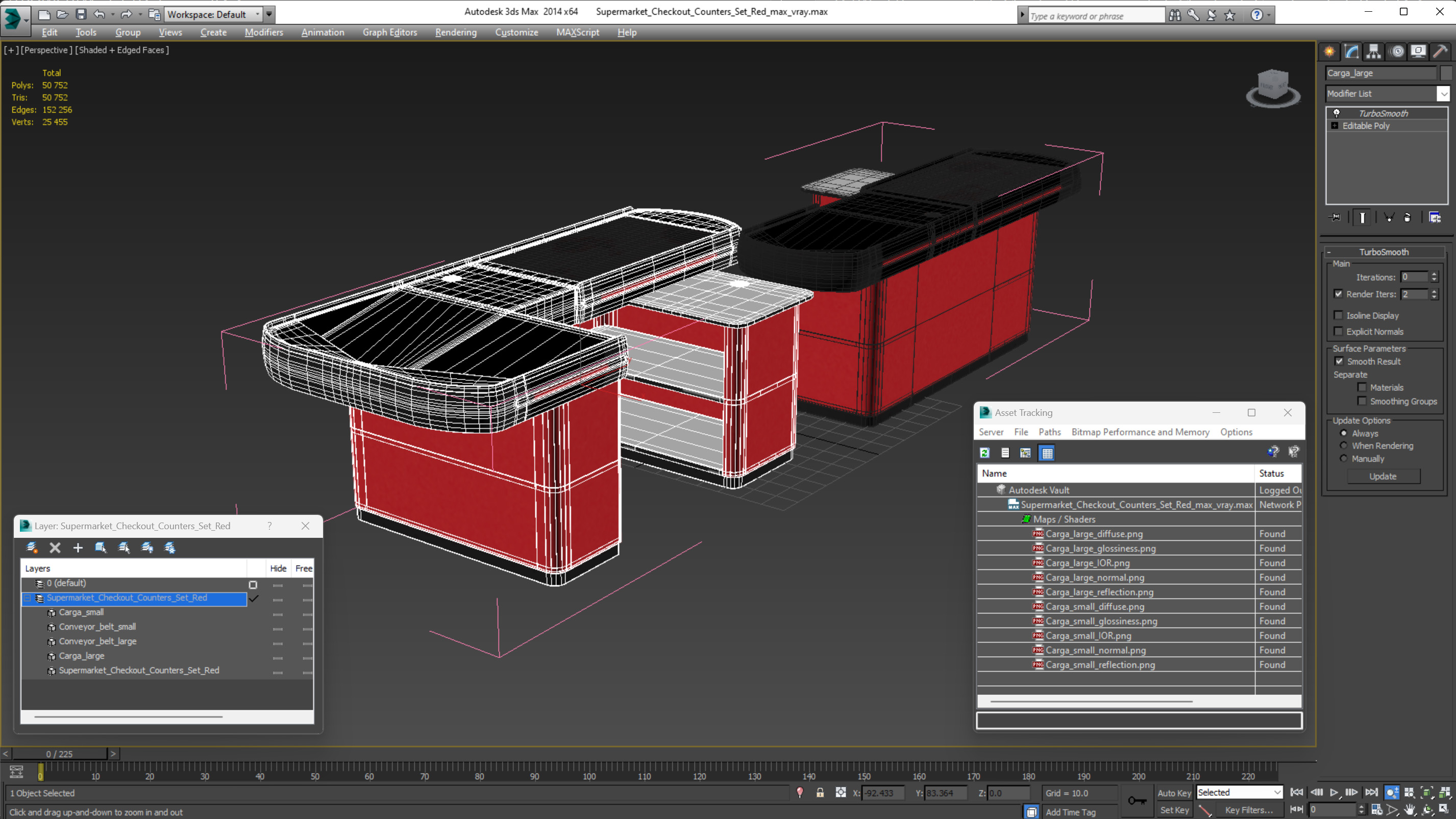Click the Selection Lock padlock icon

[x=820, y=792]
